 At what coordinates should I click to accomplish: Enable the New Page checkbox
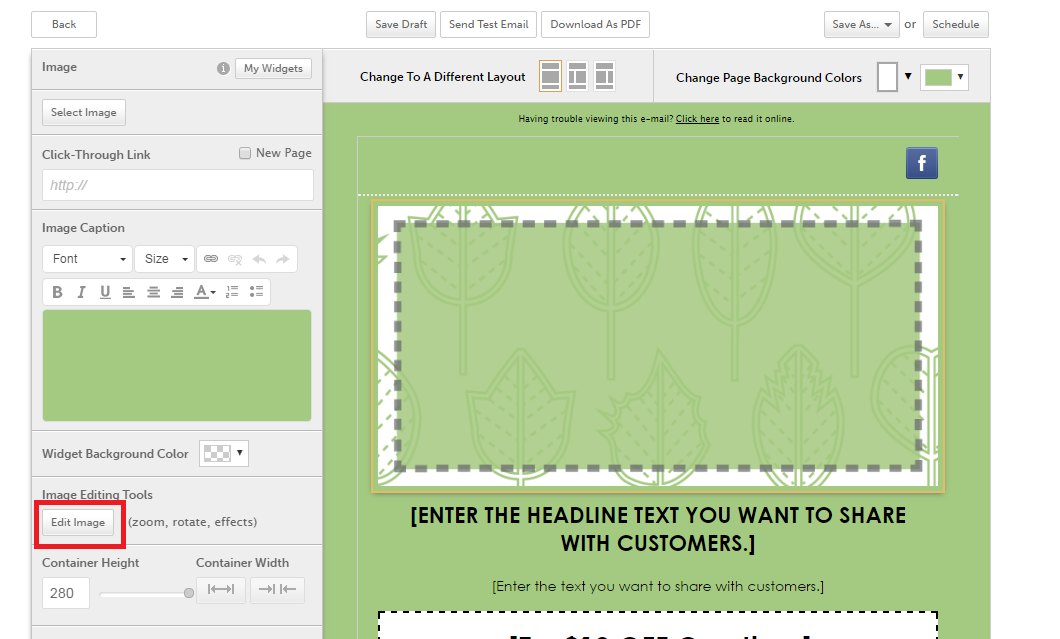[245, 153]
